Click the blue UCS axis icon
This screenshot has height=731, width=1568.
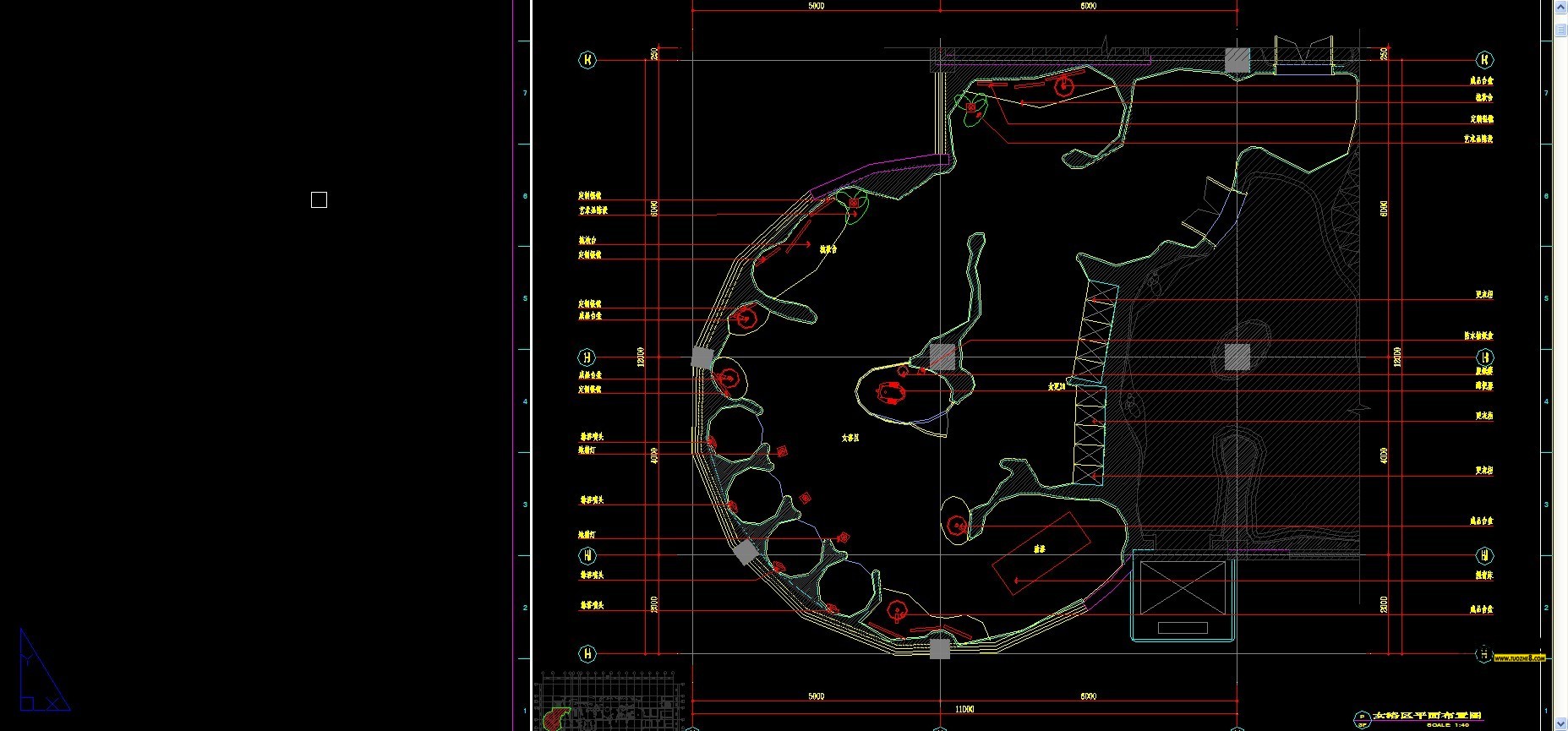click(x=44, y=669)
